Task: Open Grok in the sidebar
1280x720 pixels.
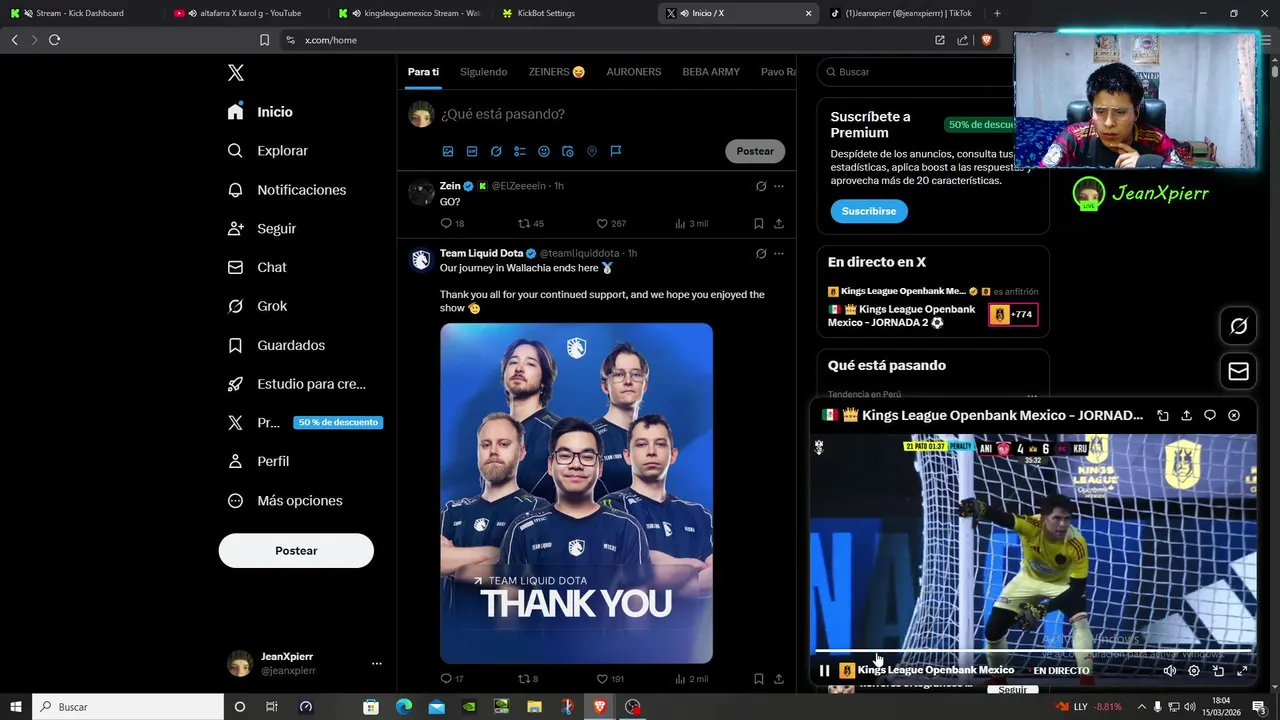Action: 257,306
